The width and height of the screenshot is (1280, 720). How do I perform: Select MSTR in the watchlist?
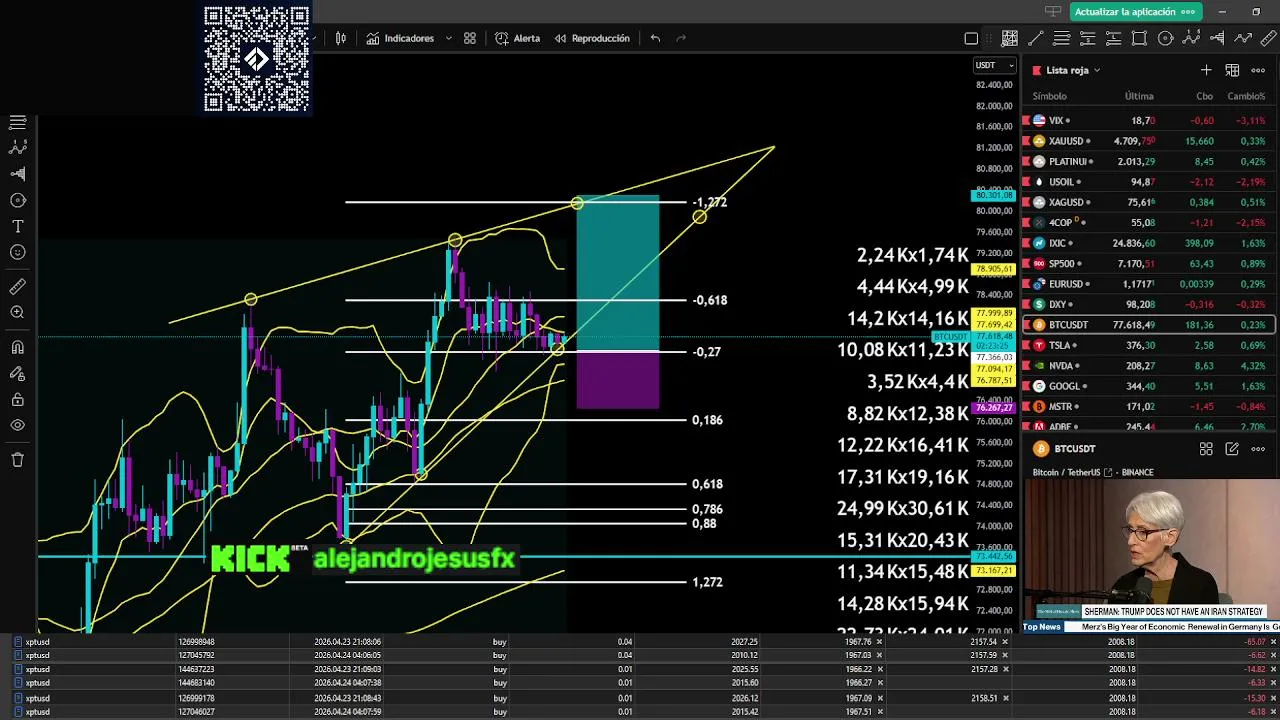[x=1148, y=407]
